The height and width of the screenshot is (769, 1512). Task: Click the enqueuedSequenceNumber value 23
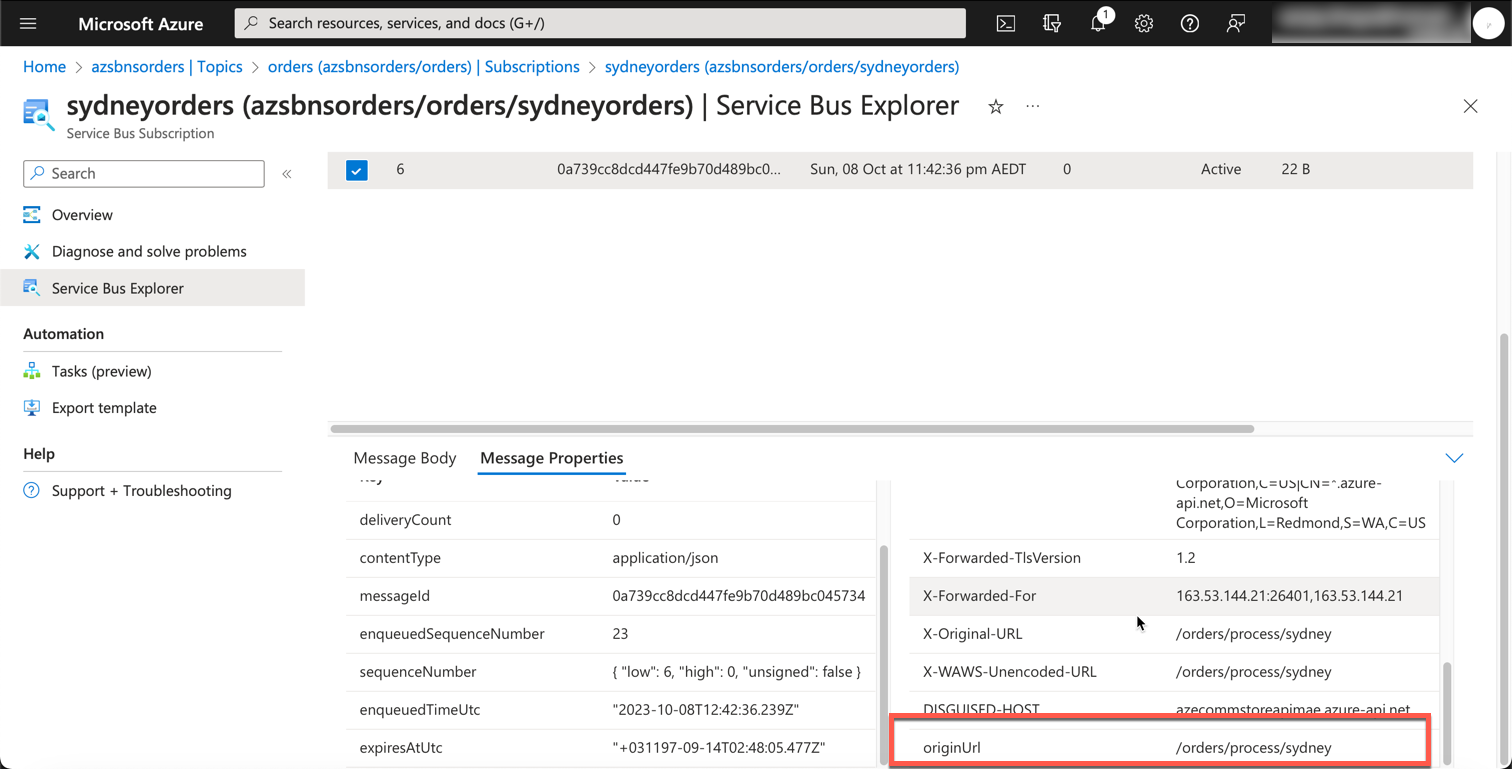[620, 634]
